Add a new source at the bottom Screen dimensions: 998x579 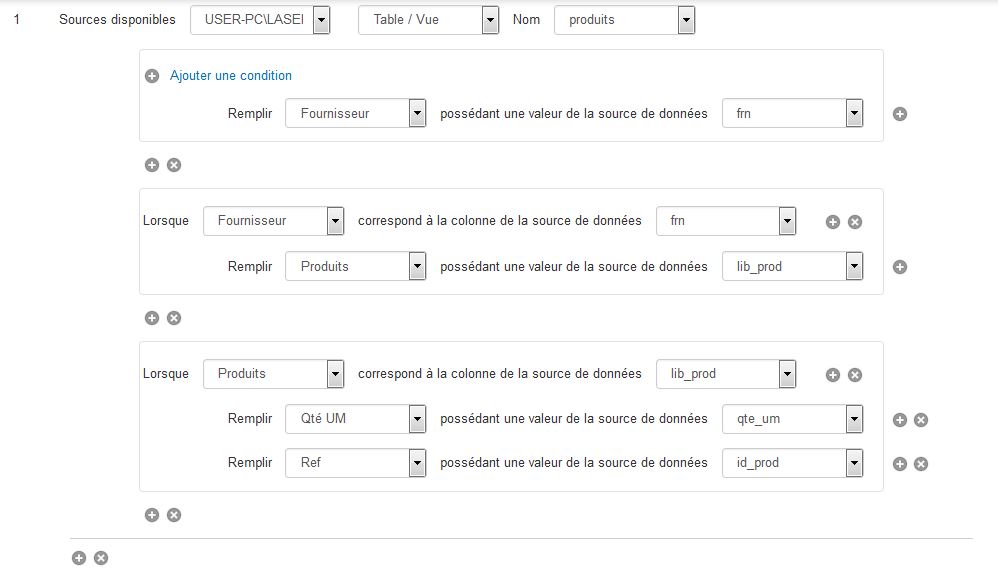click(79, 558)
